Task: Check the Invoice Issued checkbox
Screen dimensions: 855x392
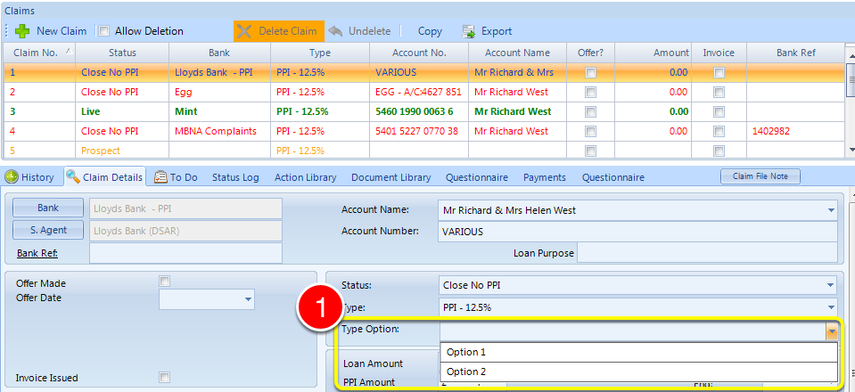Action: (164, 377)
